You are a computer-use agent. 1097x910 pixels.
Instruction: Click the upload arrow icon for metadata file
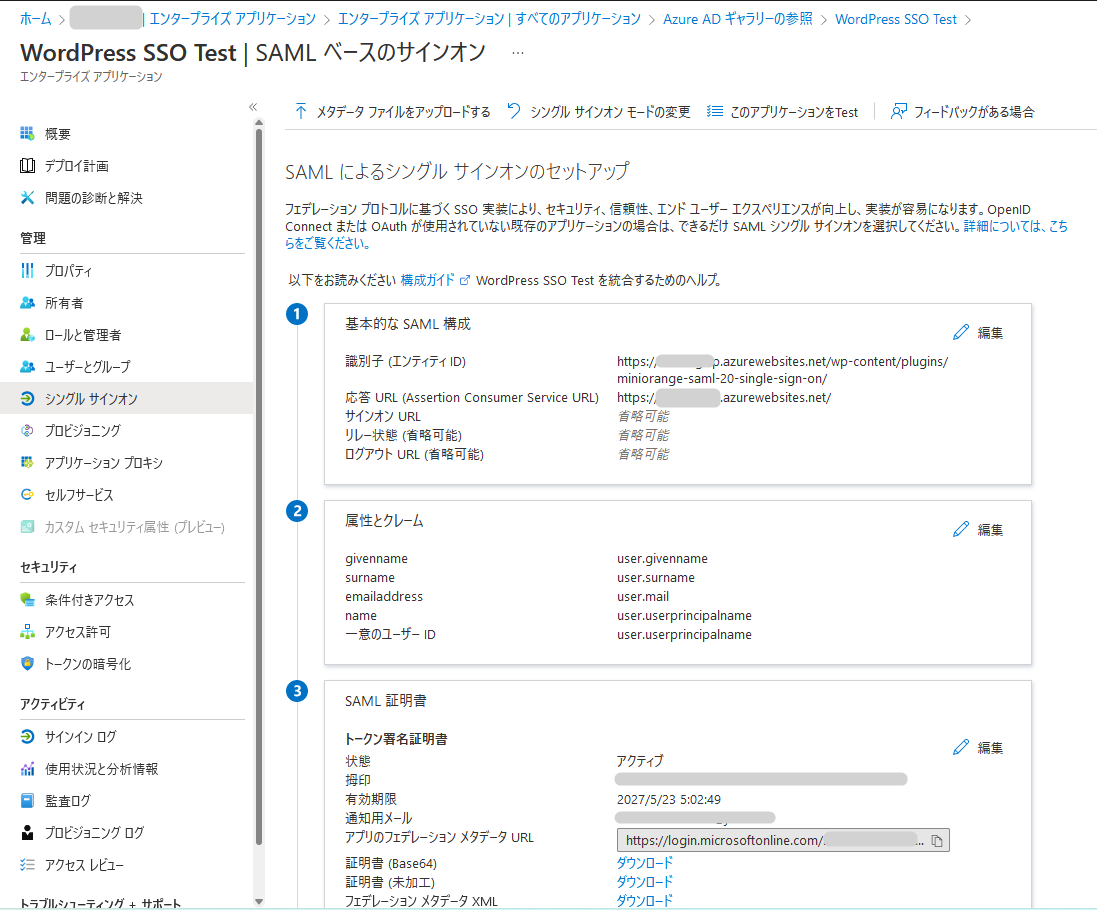pos(301,111)
